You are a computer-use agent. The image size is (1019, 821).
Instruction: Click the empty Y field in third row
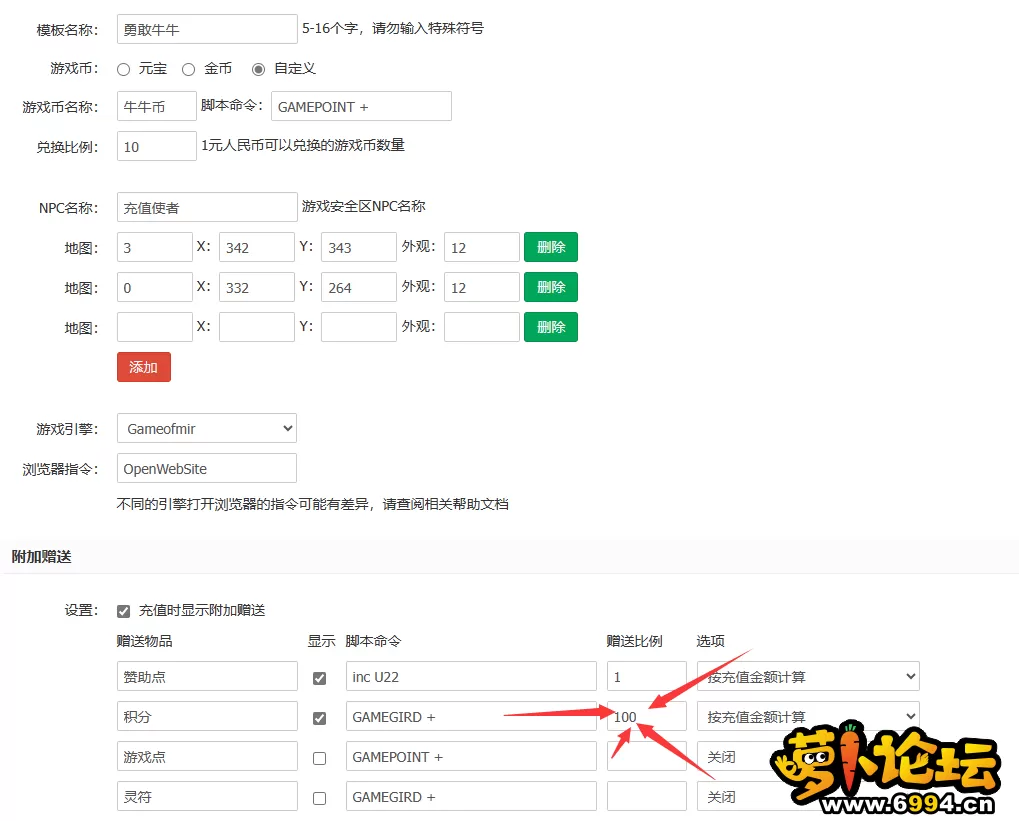click(x=359, y=327)
